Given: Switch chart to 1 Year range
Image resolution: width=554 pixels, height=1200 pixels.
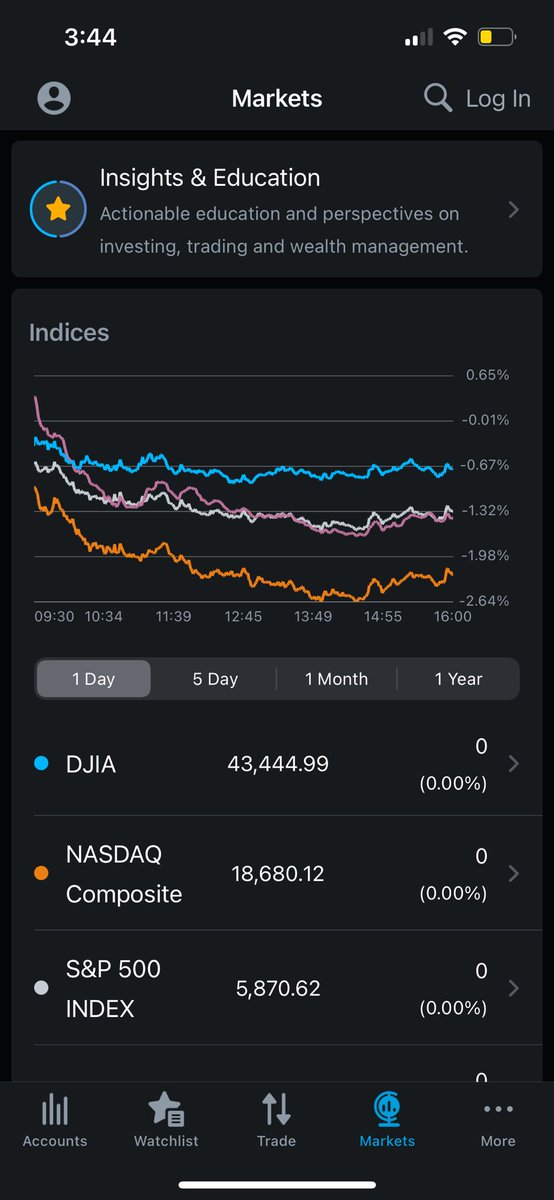Looking at the screenshot, I should (458, 679).
